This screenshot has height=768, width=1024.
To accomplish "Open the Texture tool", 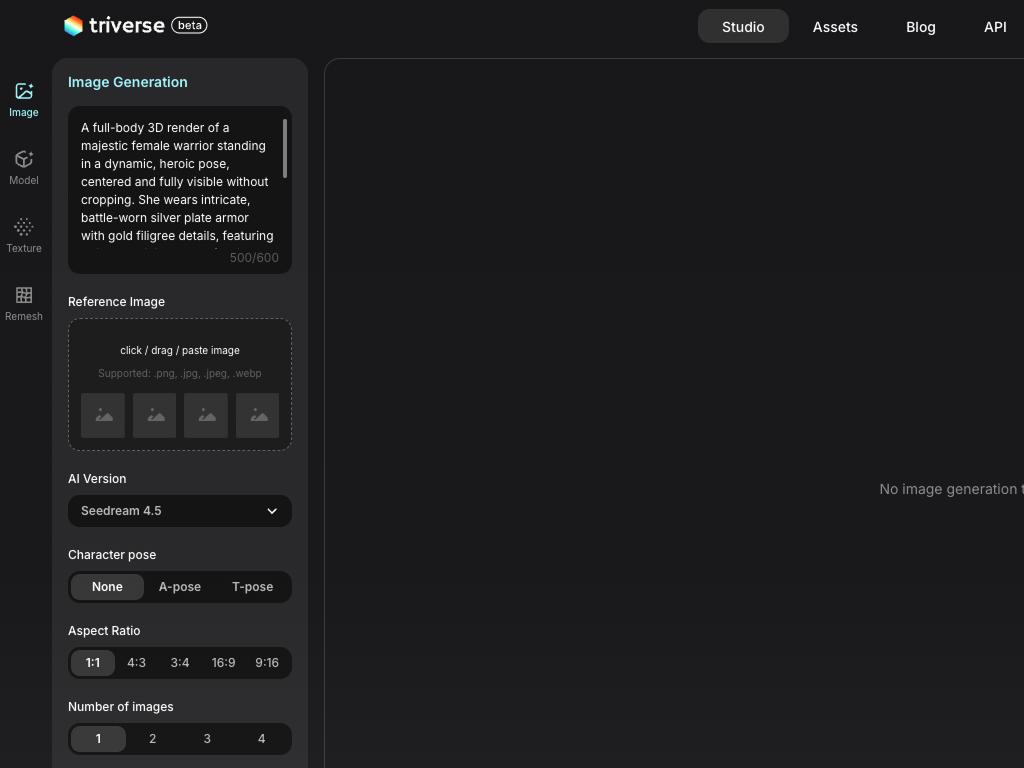I will pyautogui.click(x=24, y=235).
